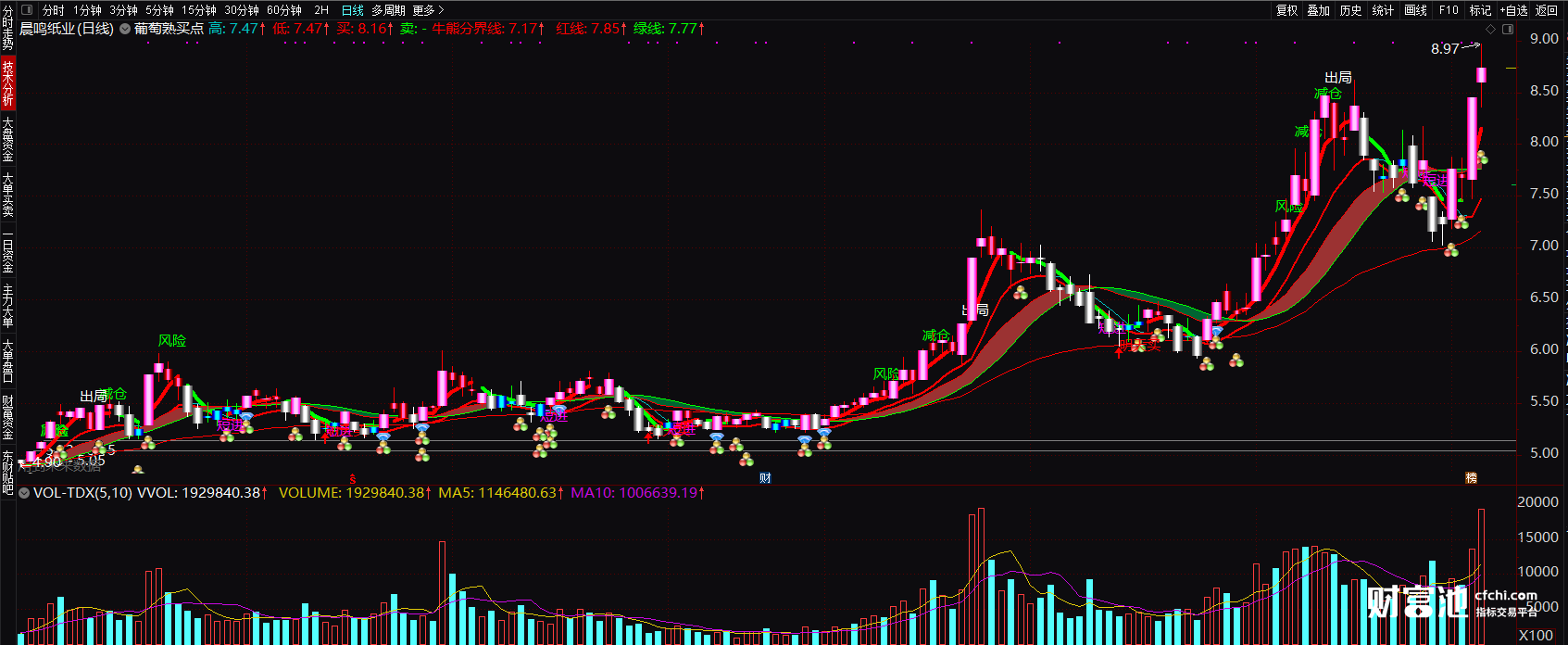Select the 5分钟 period

(159, 10)
